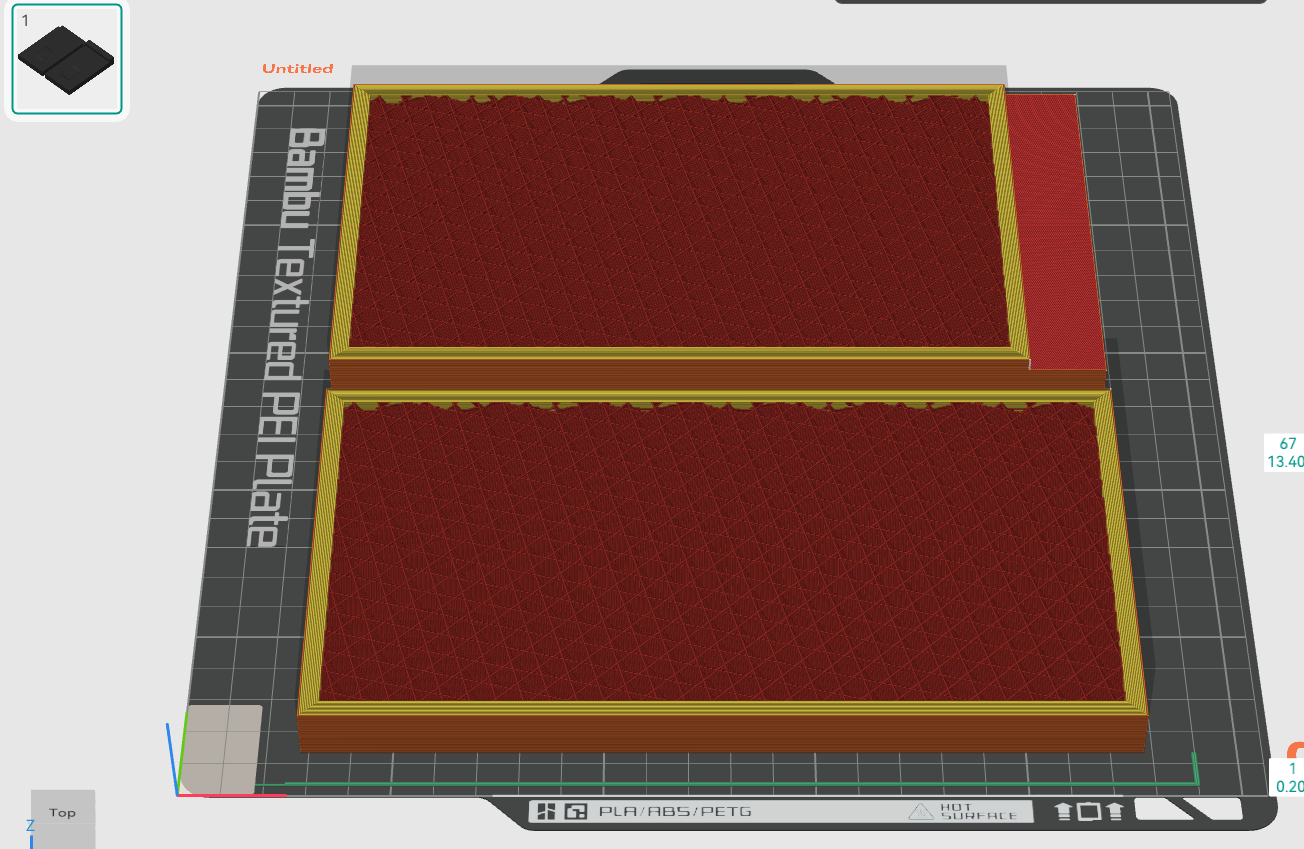Click the lower layer label showing 1
This screenshot has height=849, width=1304.
pyautogui.click(x=1291, y=768)
